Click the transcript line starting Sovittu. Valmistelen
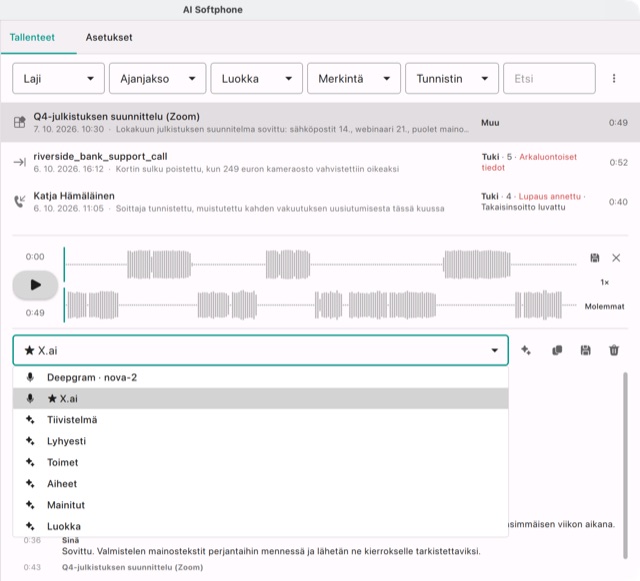This screenshot has width=640, height=581. 271,551
